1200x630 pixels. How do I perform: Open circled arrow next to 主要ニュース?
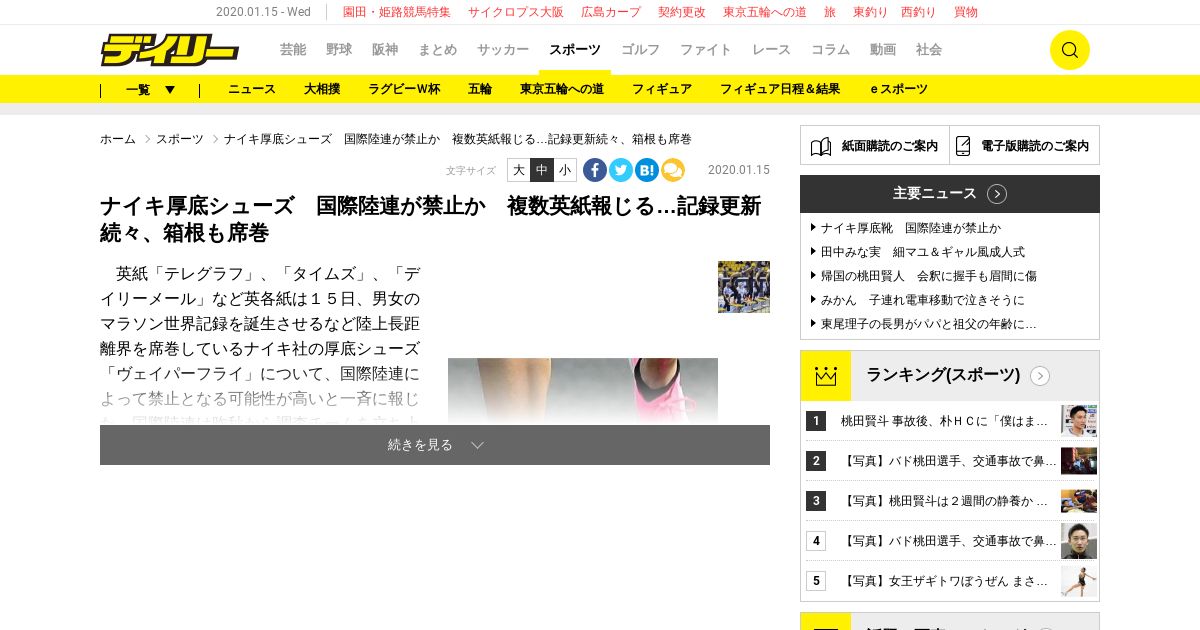pyautogui.click(x=997, y=194)
